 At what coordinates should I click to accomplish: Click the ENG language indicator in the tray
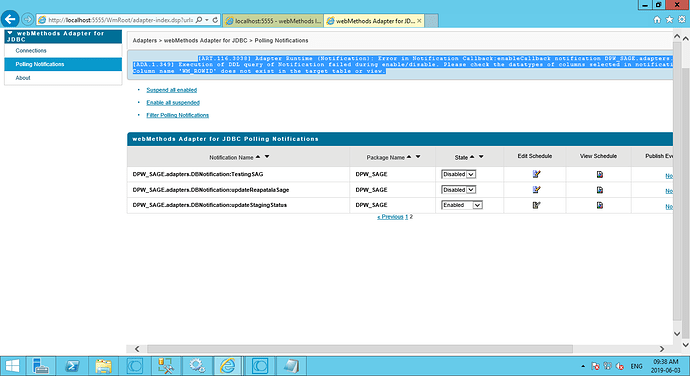click(x=636, y=366)
